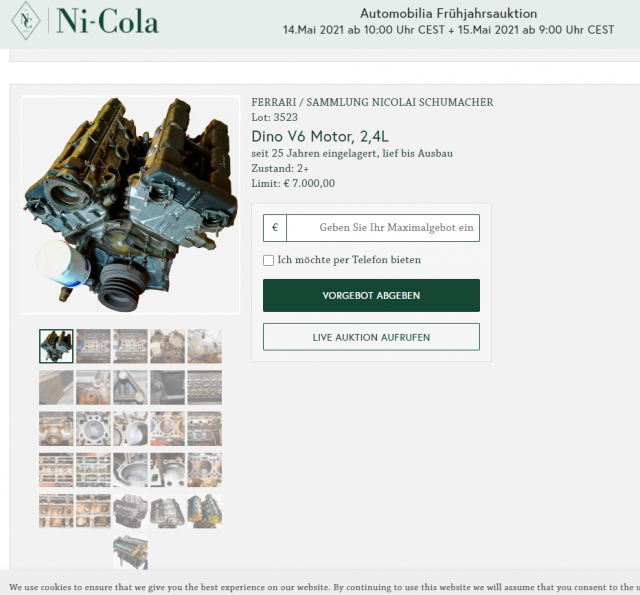Select the green-bordered active engine thumbnail
This screenshot has width=640, height=595.
pos(56,346)
